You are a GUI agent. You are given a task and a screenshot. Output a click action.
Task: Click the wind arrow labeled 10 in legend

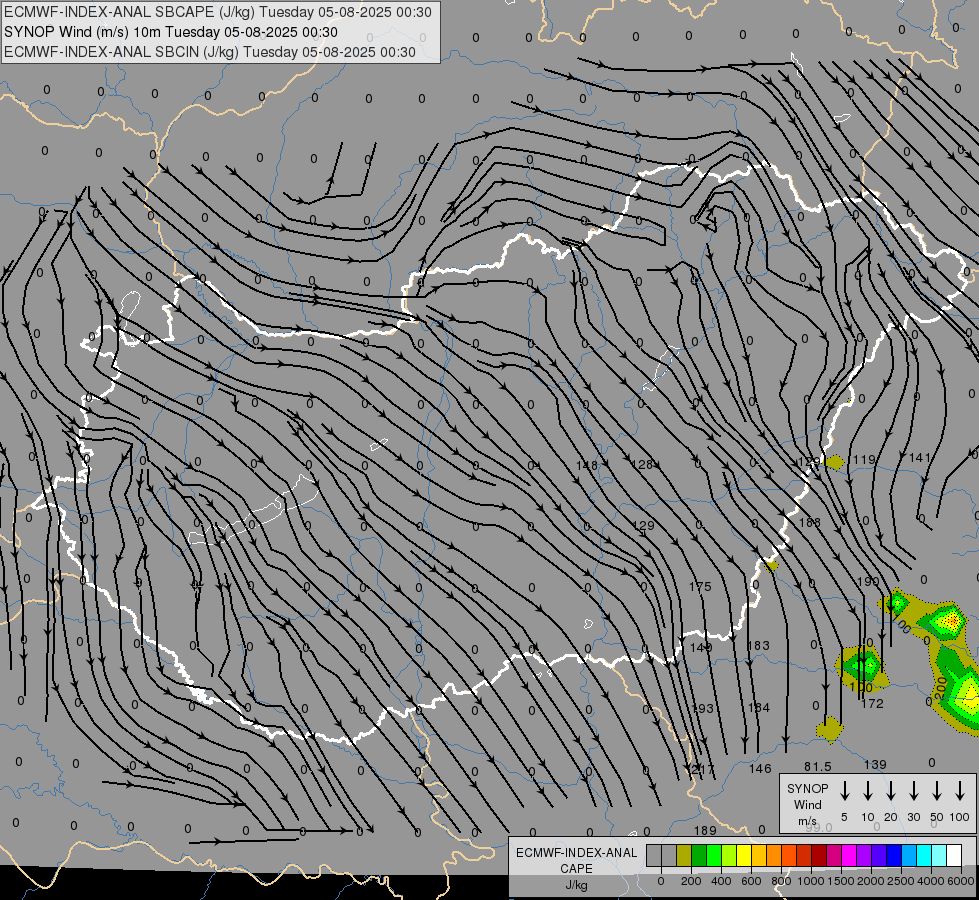click(868, 791)
